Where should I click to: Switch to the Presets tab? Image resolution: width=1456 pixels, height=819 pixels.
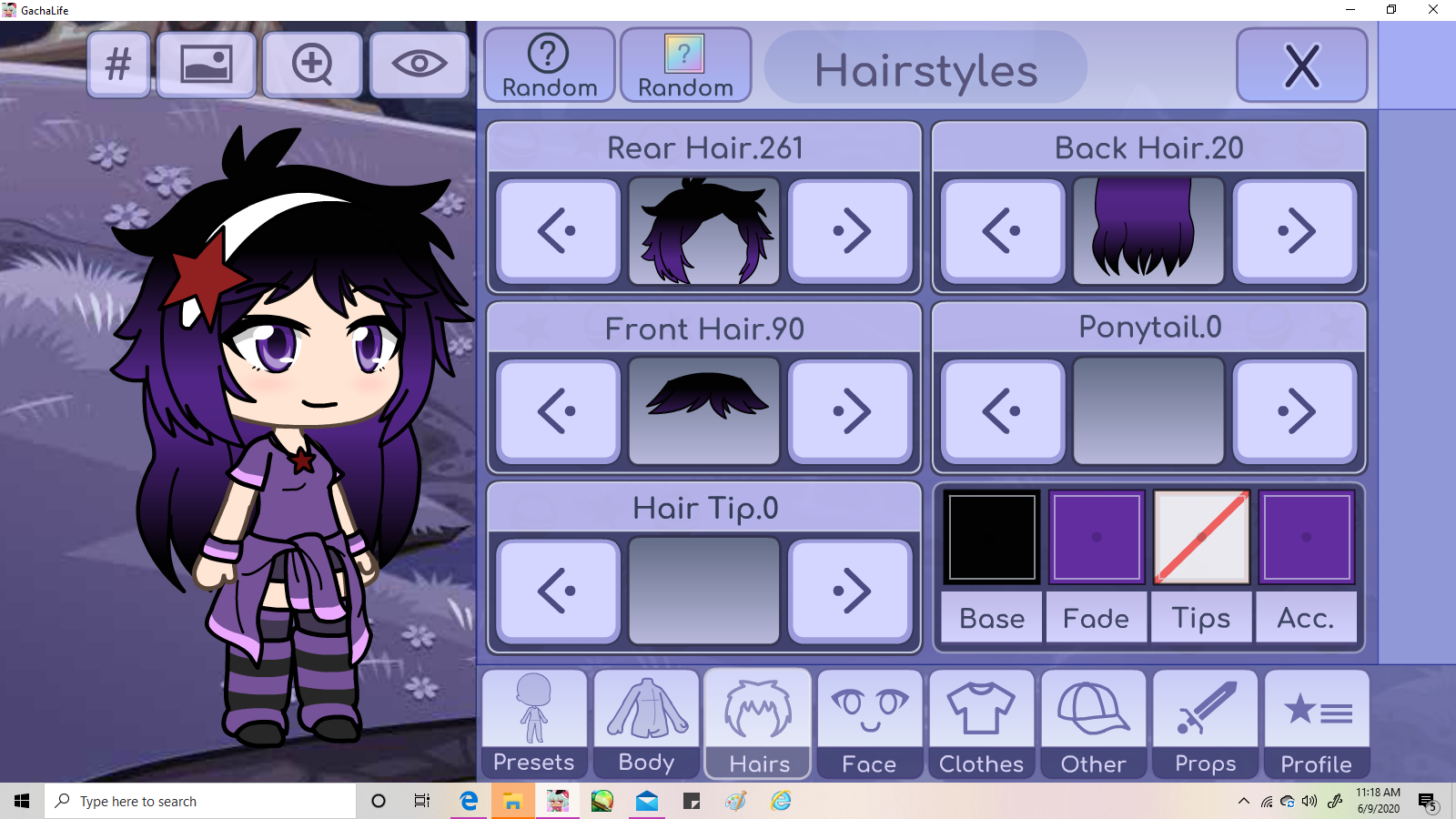[534, 724]
